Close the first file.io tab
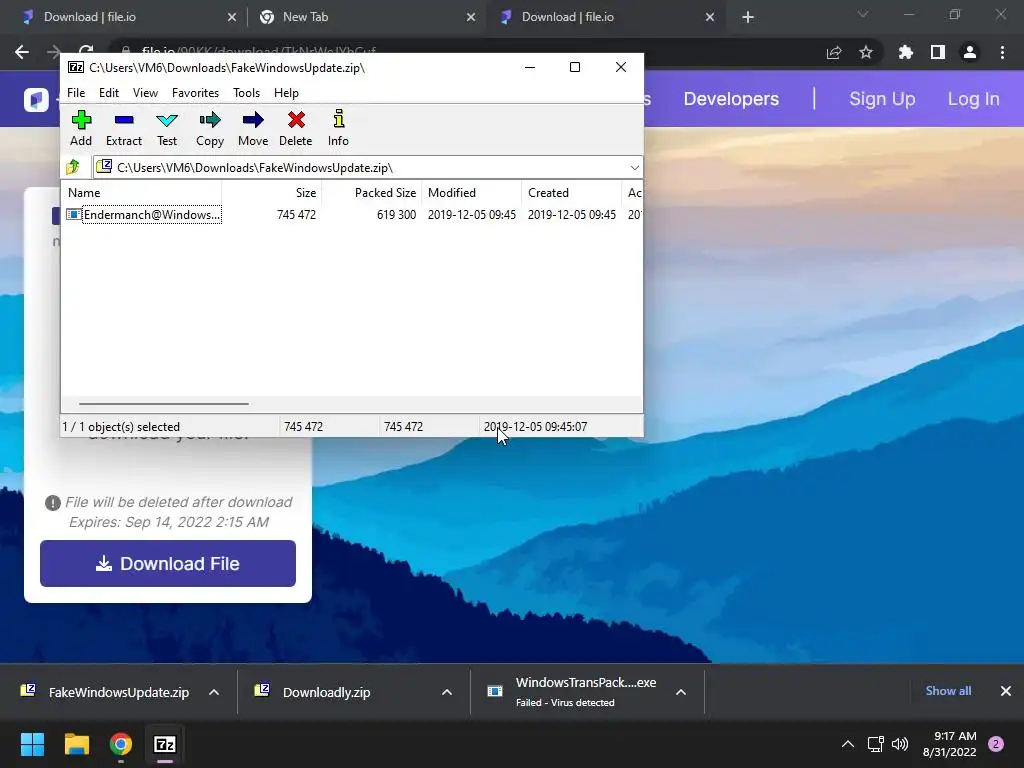This screenshot has width=1024, height=768. point(232,18)
